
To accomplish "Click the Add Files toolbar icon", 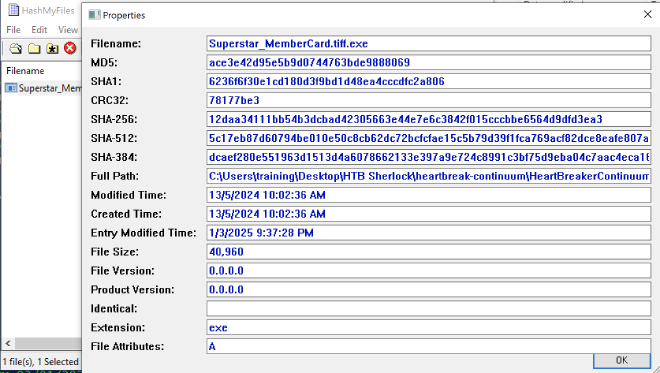I will pyautogui.click(x=16, y=48).
